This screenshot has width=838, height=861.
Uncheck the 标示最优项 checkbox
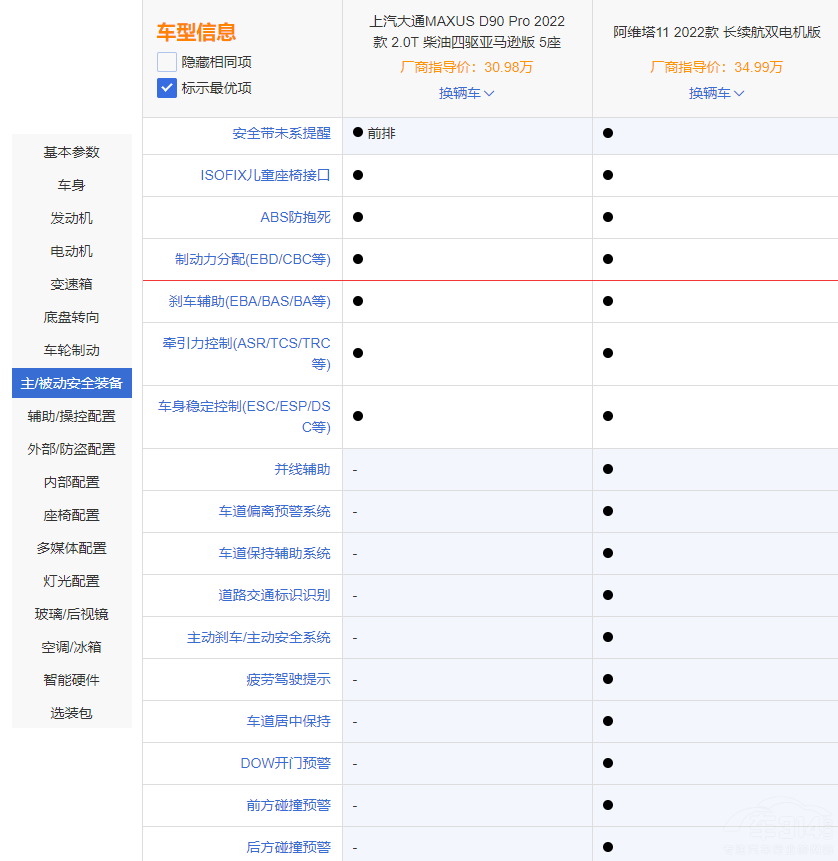pyautogui.click(x=167, y=88)
